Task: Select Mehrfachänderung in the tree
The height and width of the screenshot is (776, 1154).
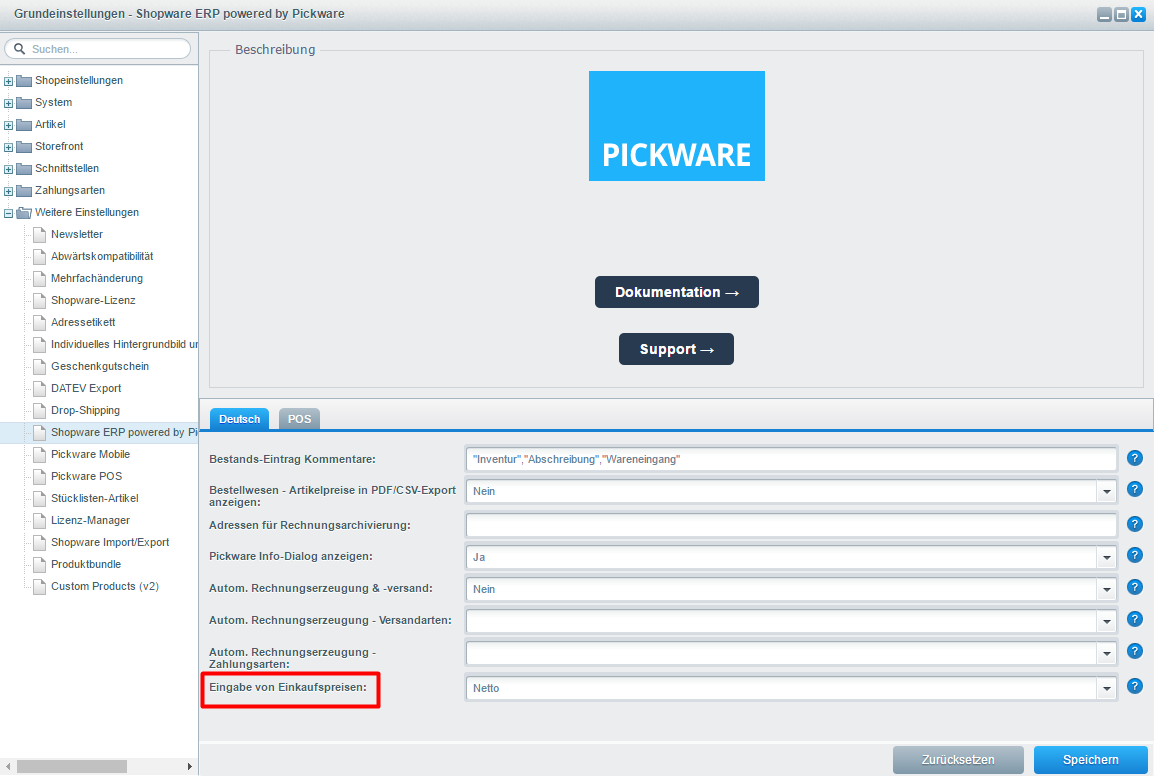Action: coord(96,278)
